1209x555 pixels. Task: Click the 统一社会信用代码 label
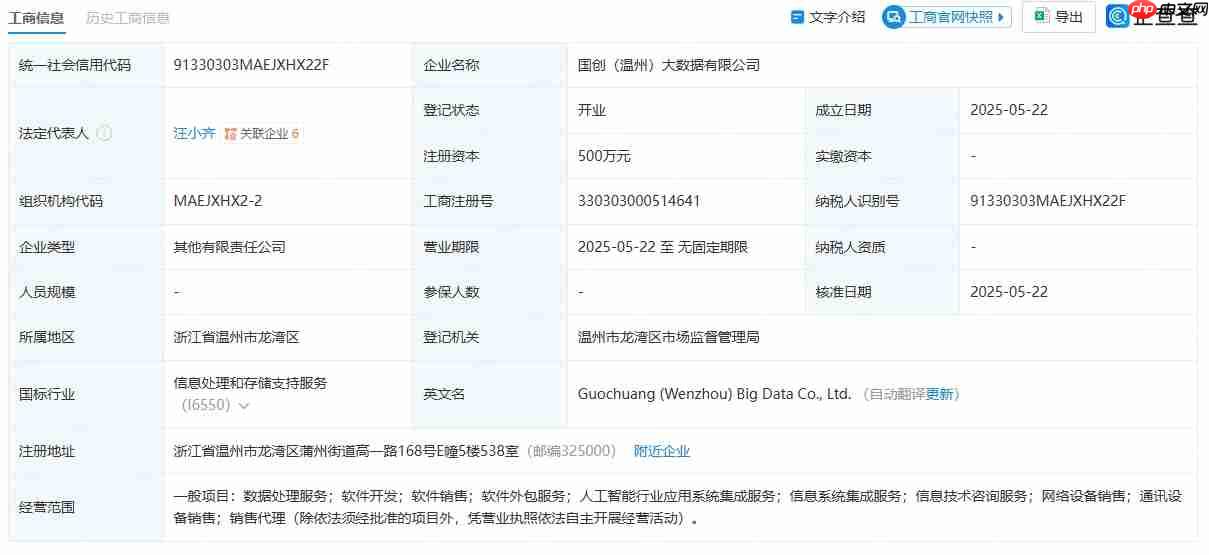click(75, 65)
